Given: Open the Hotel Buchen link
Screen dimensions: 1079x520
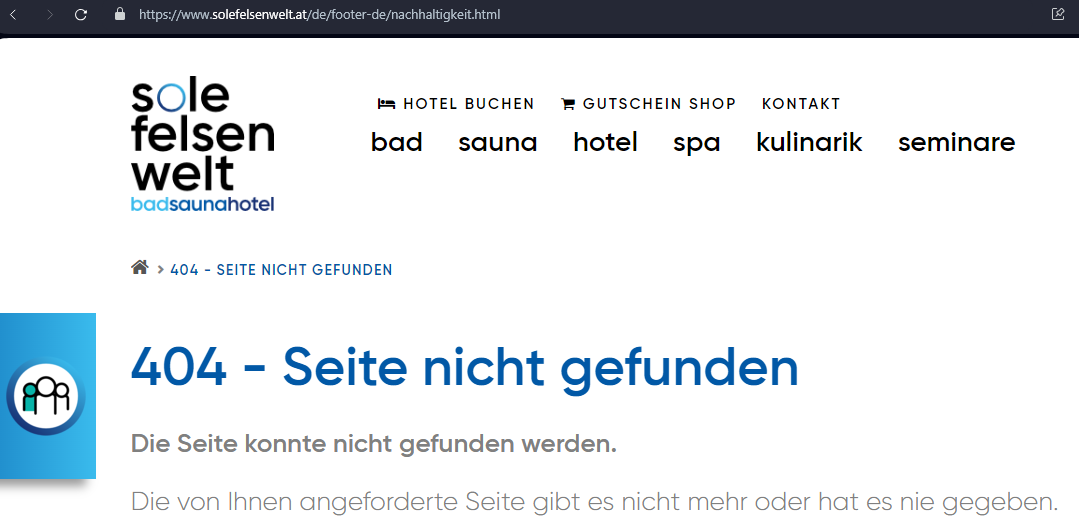Looking at the screenshot, I should pos(456,104).
